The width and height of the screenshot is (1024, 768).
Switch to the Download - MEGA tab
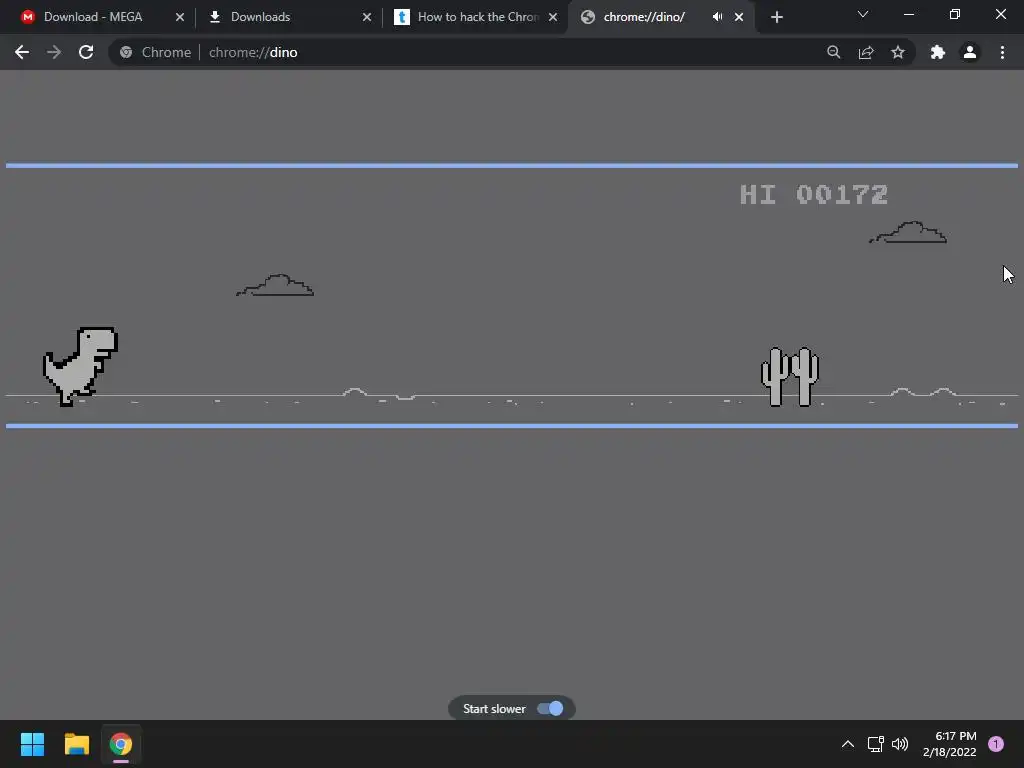coord(93,17)
